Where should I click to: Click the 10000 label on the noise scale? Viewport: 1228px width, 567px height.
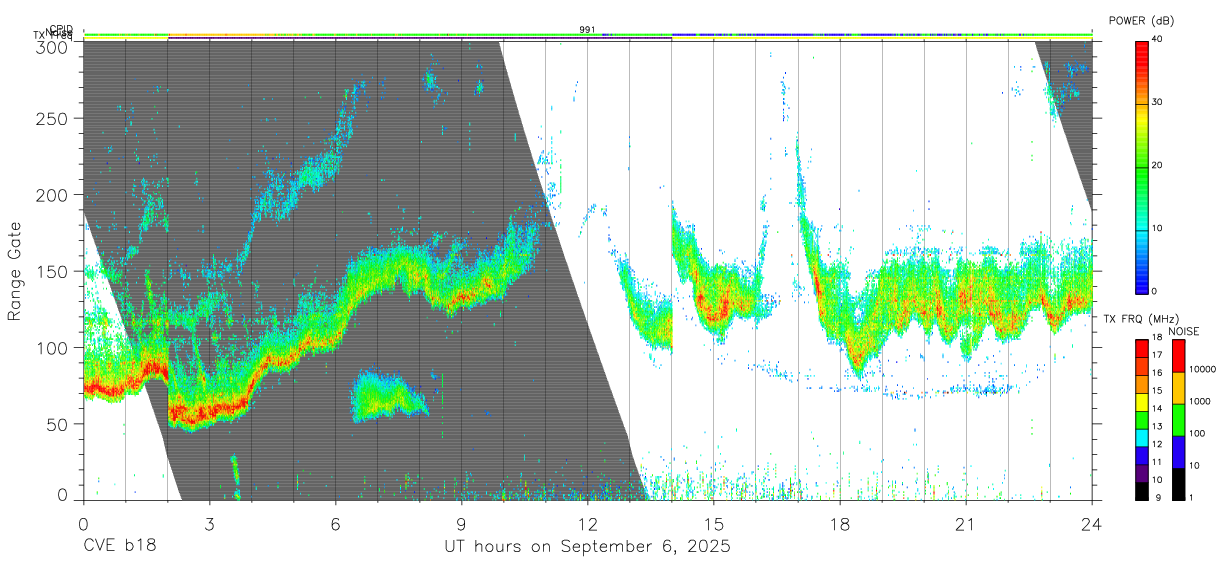tap(1202, 370)
